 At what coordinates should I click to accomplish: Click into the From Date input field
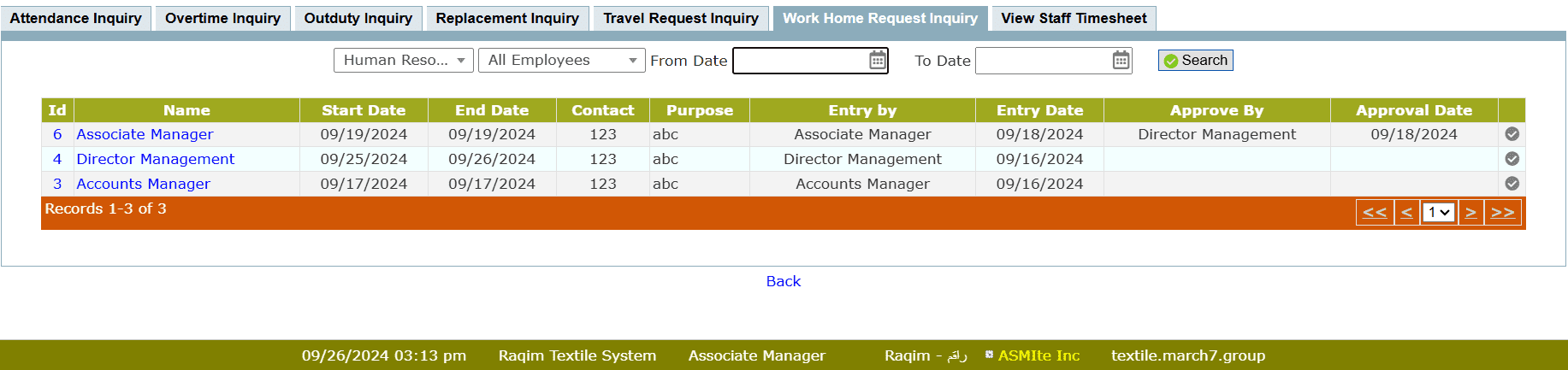coord(800,60)
